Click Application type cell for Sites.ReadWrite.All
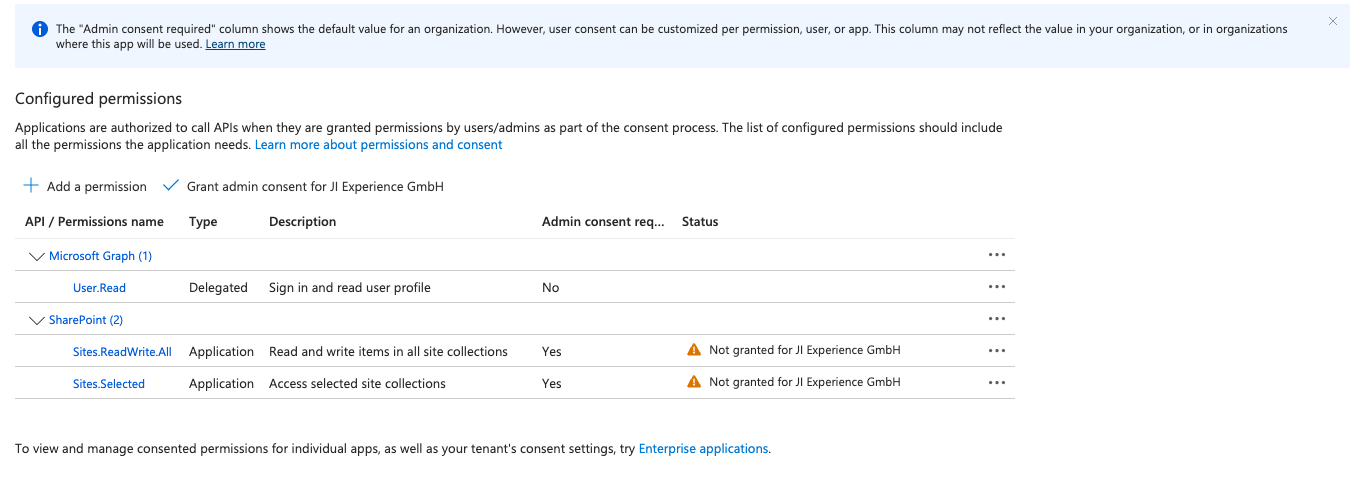This screenshot has width=1360, height=478. (x=222, y=352)
